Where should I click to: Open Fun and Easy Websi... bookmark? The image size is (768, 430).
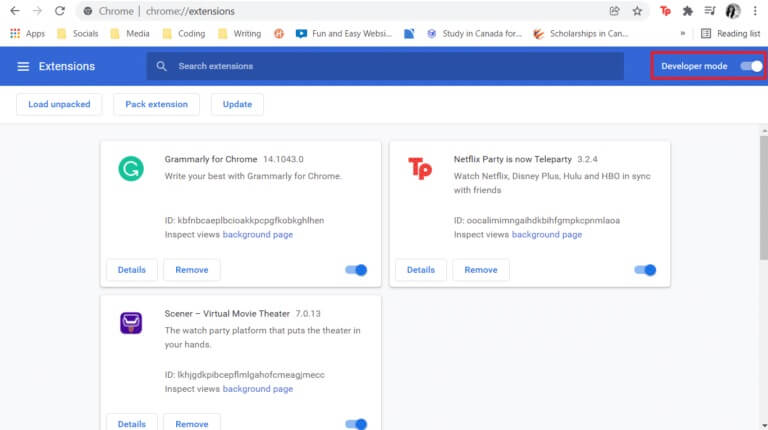(x=344, y=33)
